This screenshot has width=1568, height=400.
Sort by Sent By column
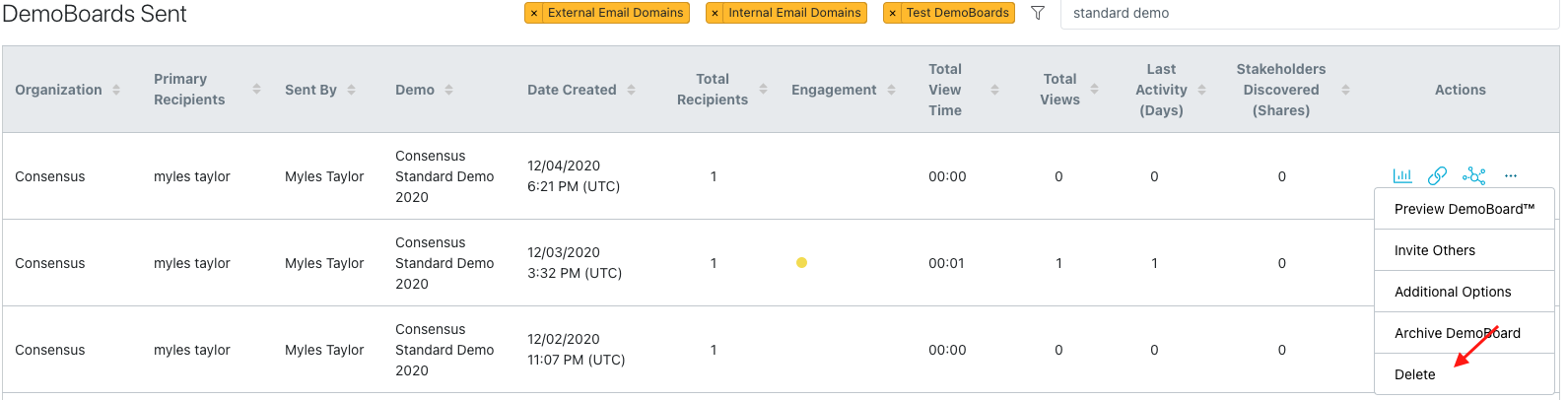click(351, 90)
